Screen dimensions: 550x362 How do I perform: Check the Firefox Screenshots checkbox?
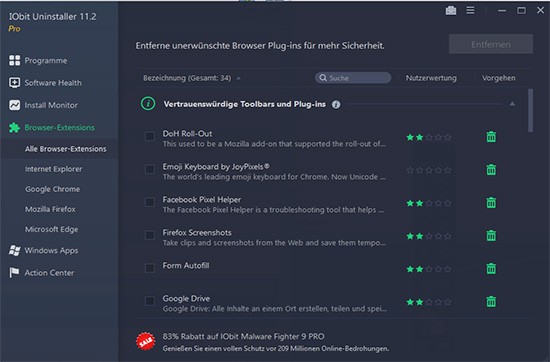tap(150, 235)
